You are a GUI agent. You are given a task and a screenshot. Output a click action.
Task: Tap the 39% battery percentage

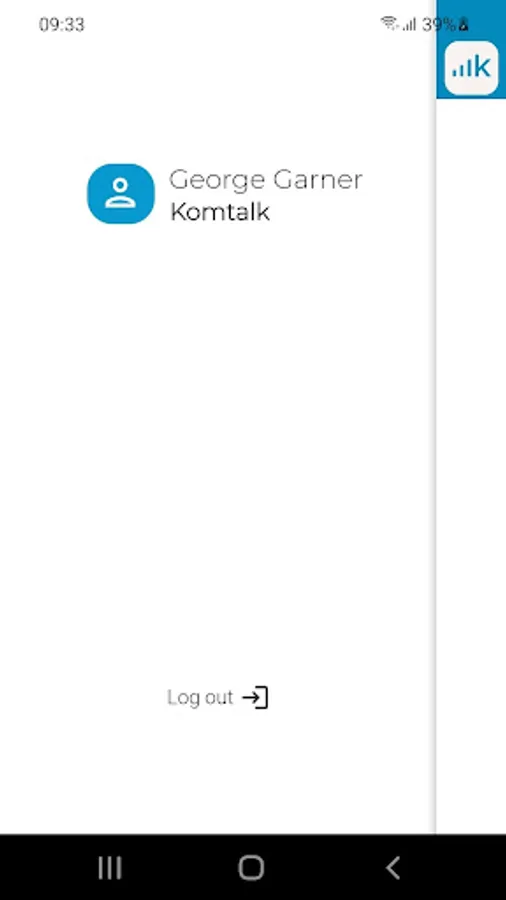(x=439, y=25)
